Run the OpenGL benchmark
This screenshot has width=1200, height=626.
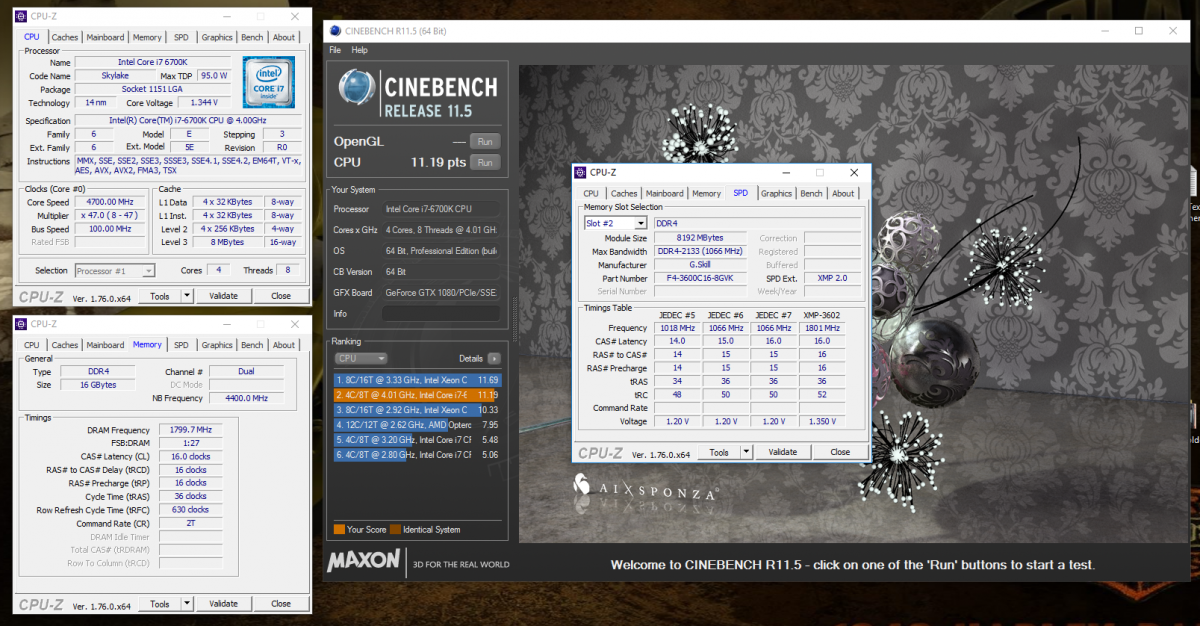pos(485,142)
